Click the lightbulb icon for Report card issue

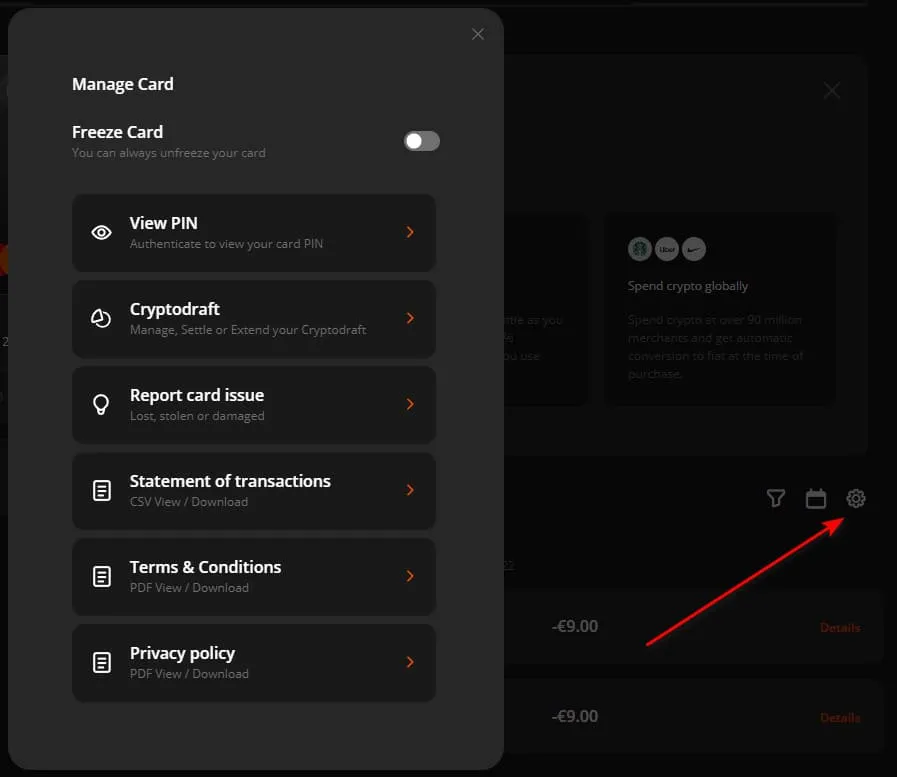pos(101,405)
